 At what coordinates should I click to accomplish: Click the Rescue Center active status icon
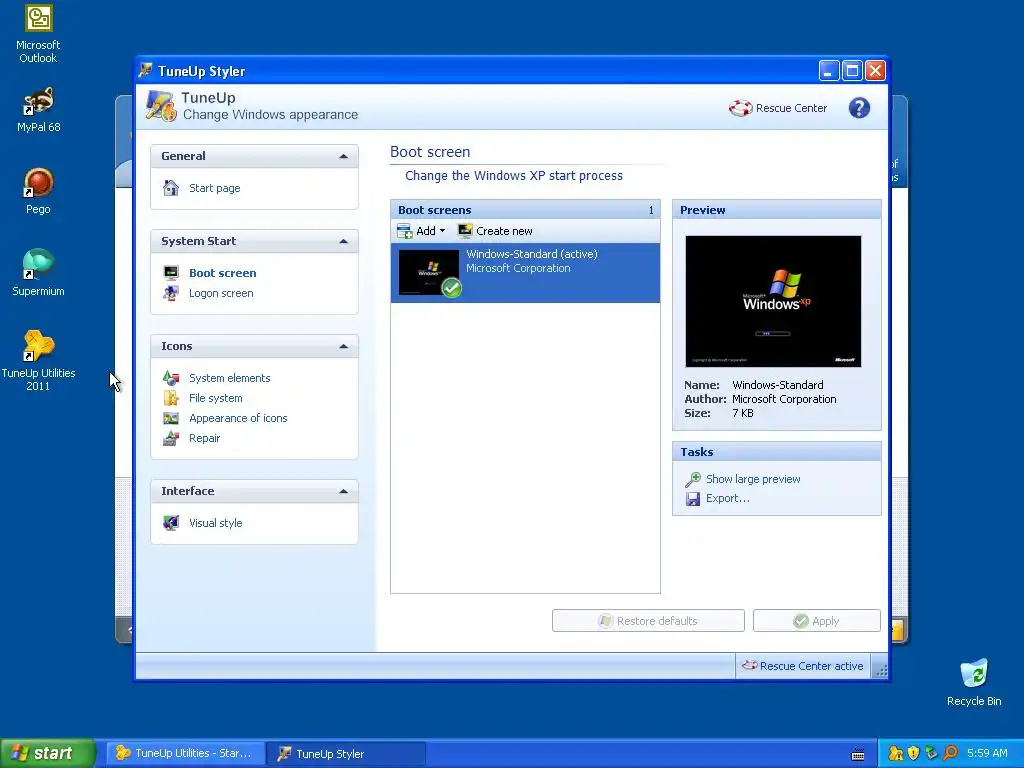point(749,665)
